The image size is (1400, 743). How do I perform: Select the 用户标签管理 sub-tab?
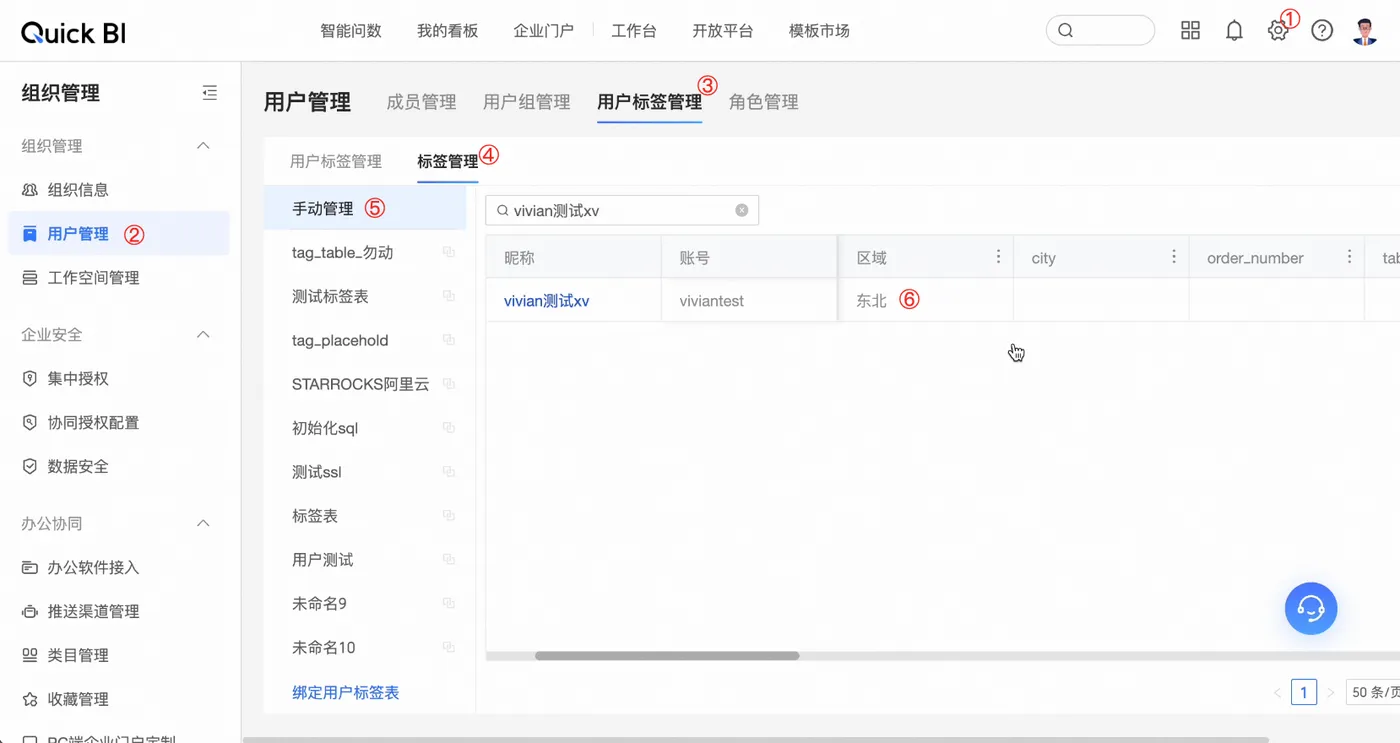coord(336,161)
